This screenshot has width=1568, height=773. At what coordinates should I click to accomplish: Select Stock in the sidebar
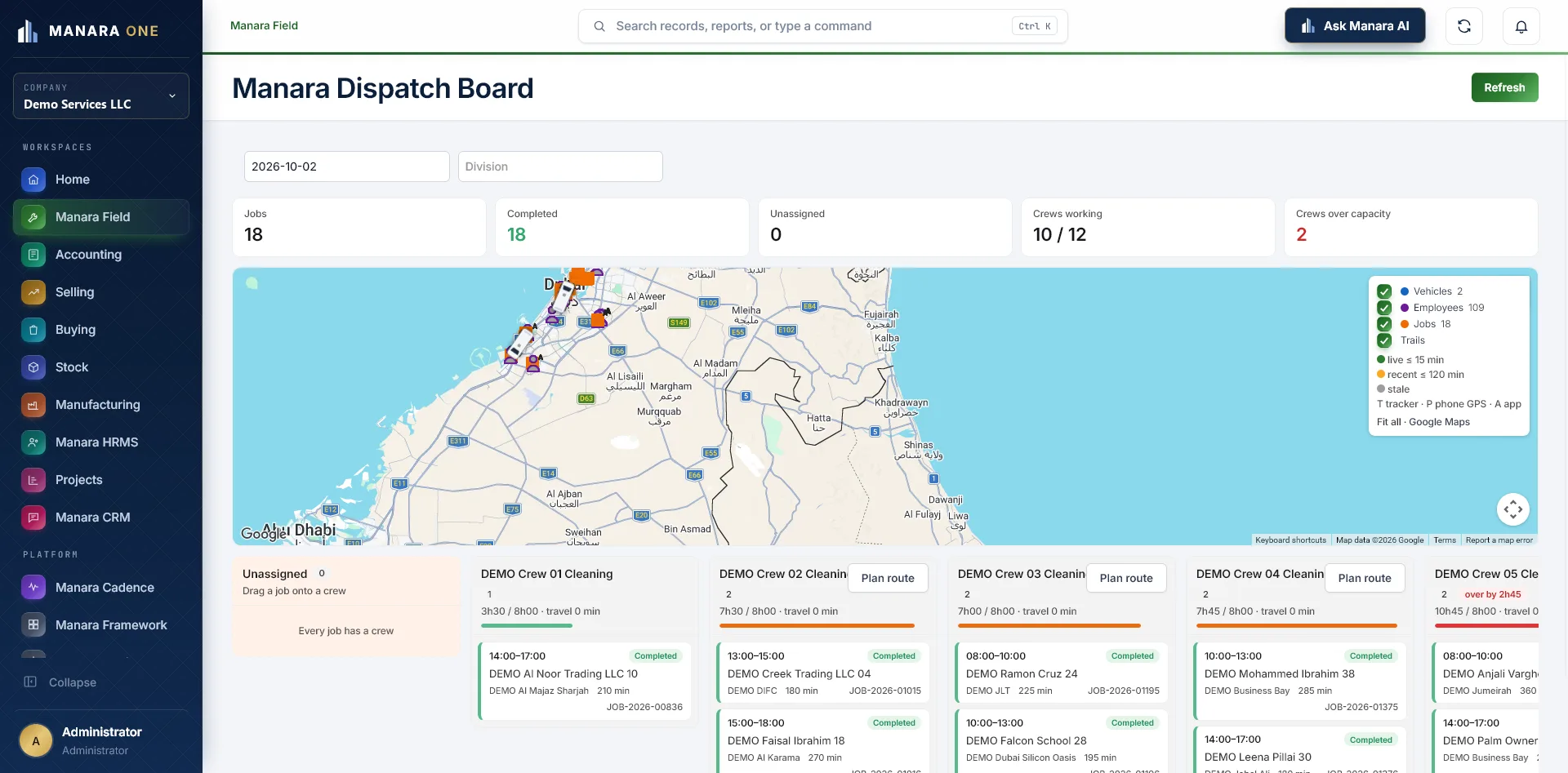[x=101, y=367]
